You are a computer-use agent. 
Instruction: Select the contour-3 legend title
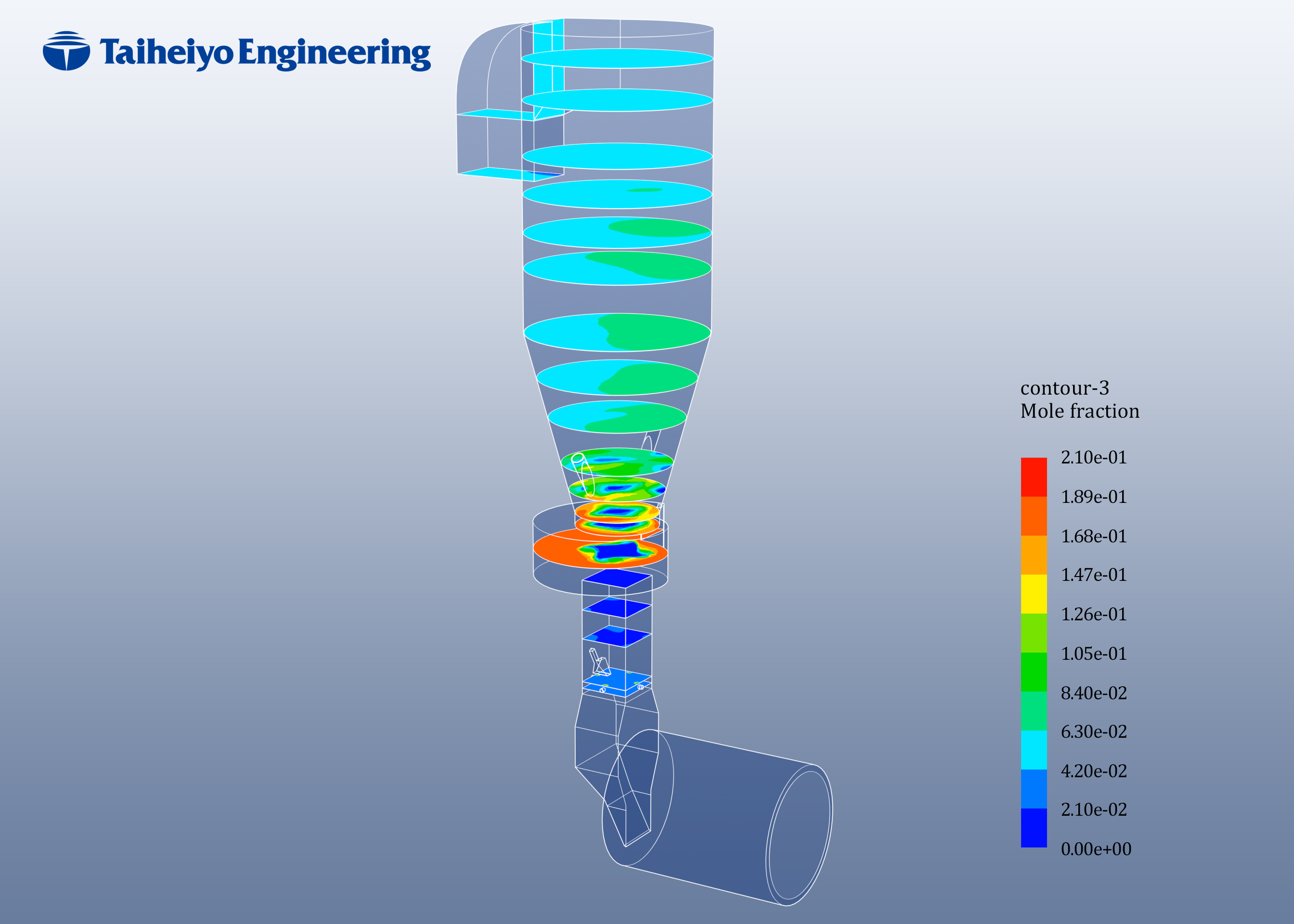tap(1064, 388)
